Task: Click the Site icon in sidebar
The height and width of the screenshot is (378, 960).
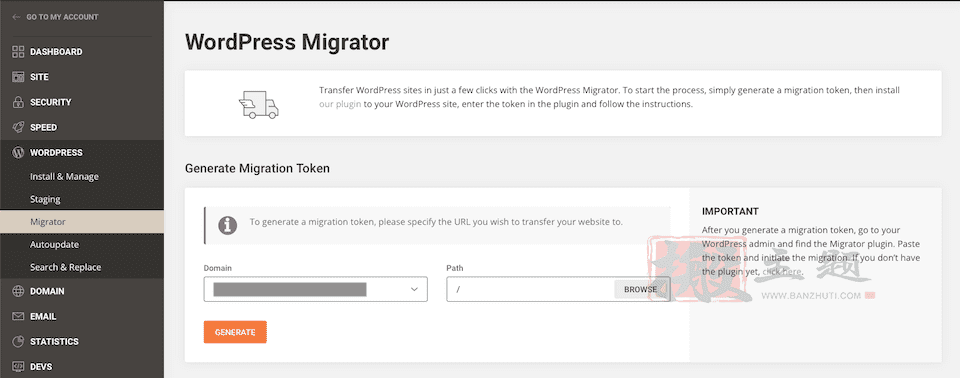Action: coord(18,77)
